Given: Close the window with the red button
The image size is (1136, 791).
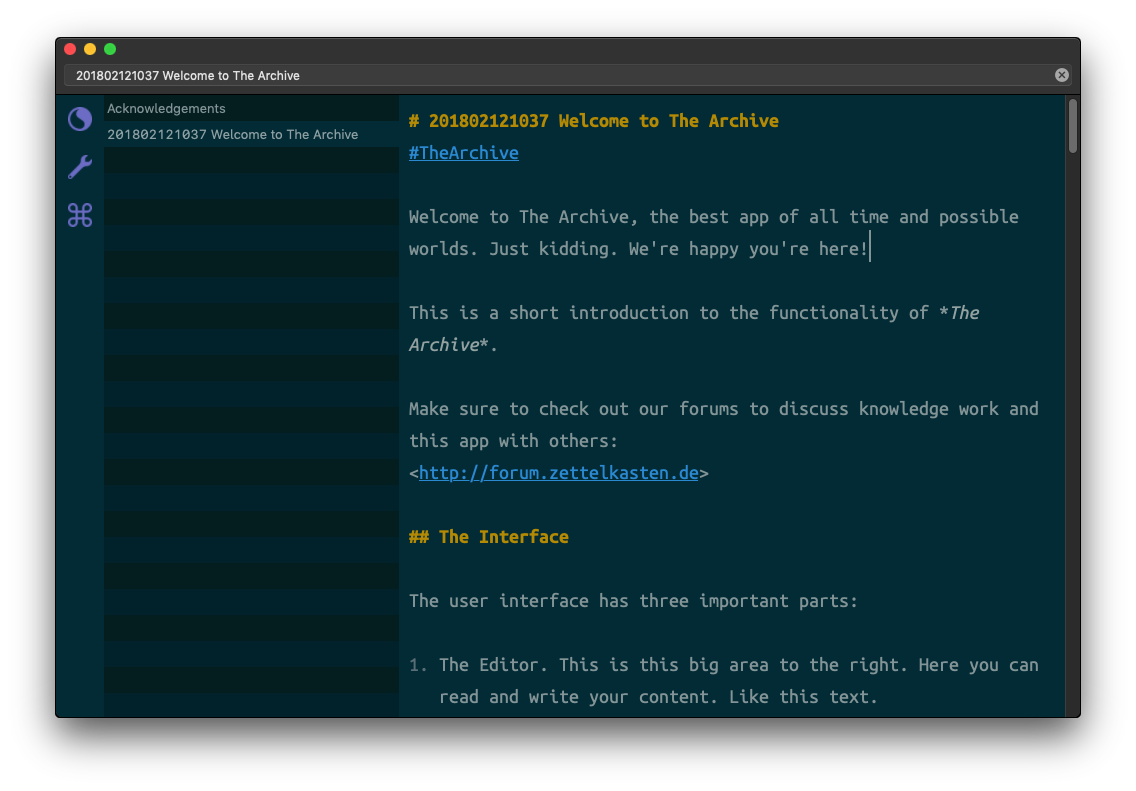Looking at the screenshot, I should 70,49.
